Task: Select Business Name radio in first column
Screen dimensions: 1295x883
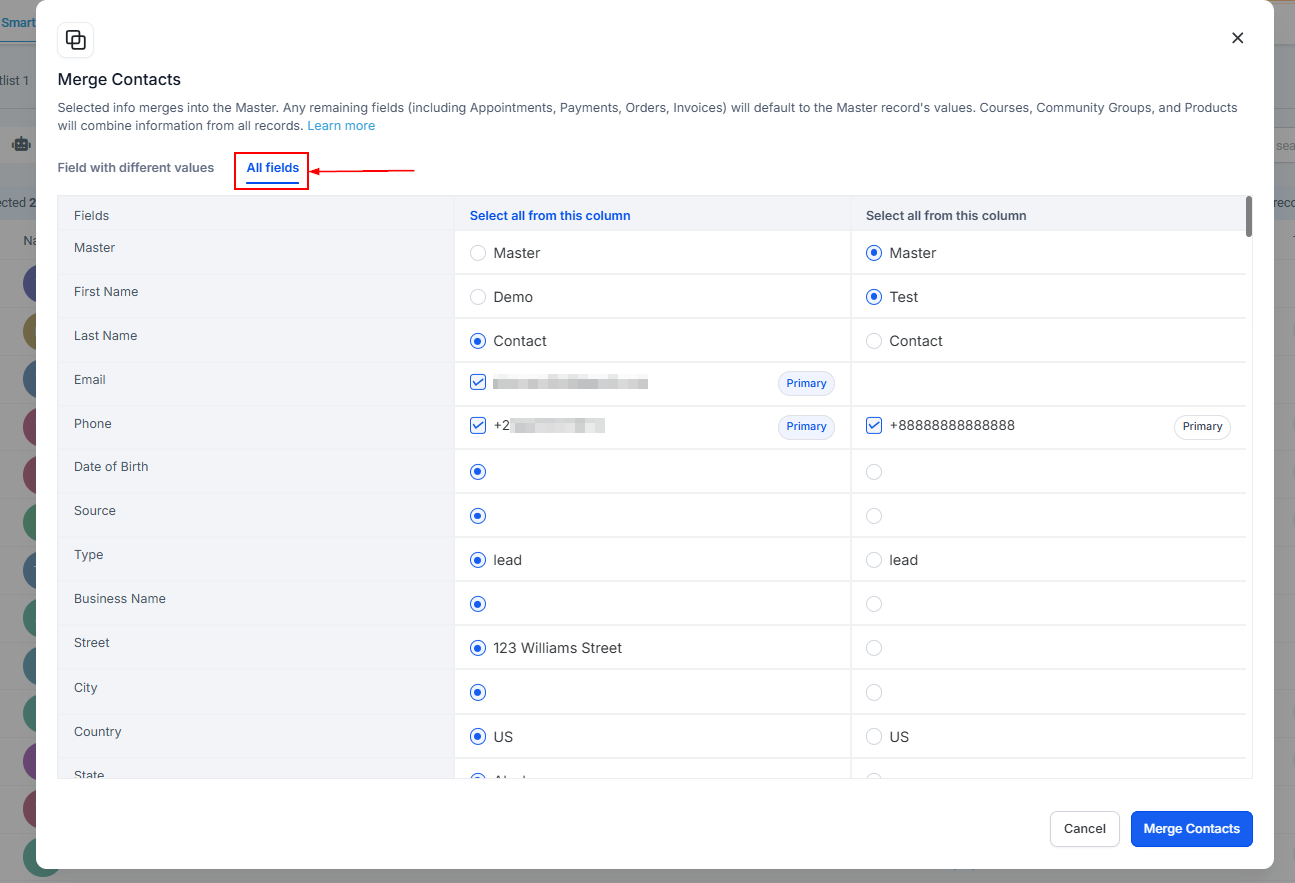Action: click(478, 604)
